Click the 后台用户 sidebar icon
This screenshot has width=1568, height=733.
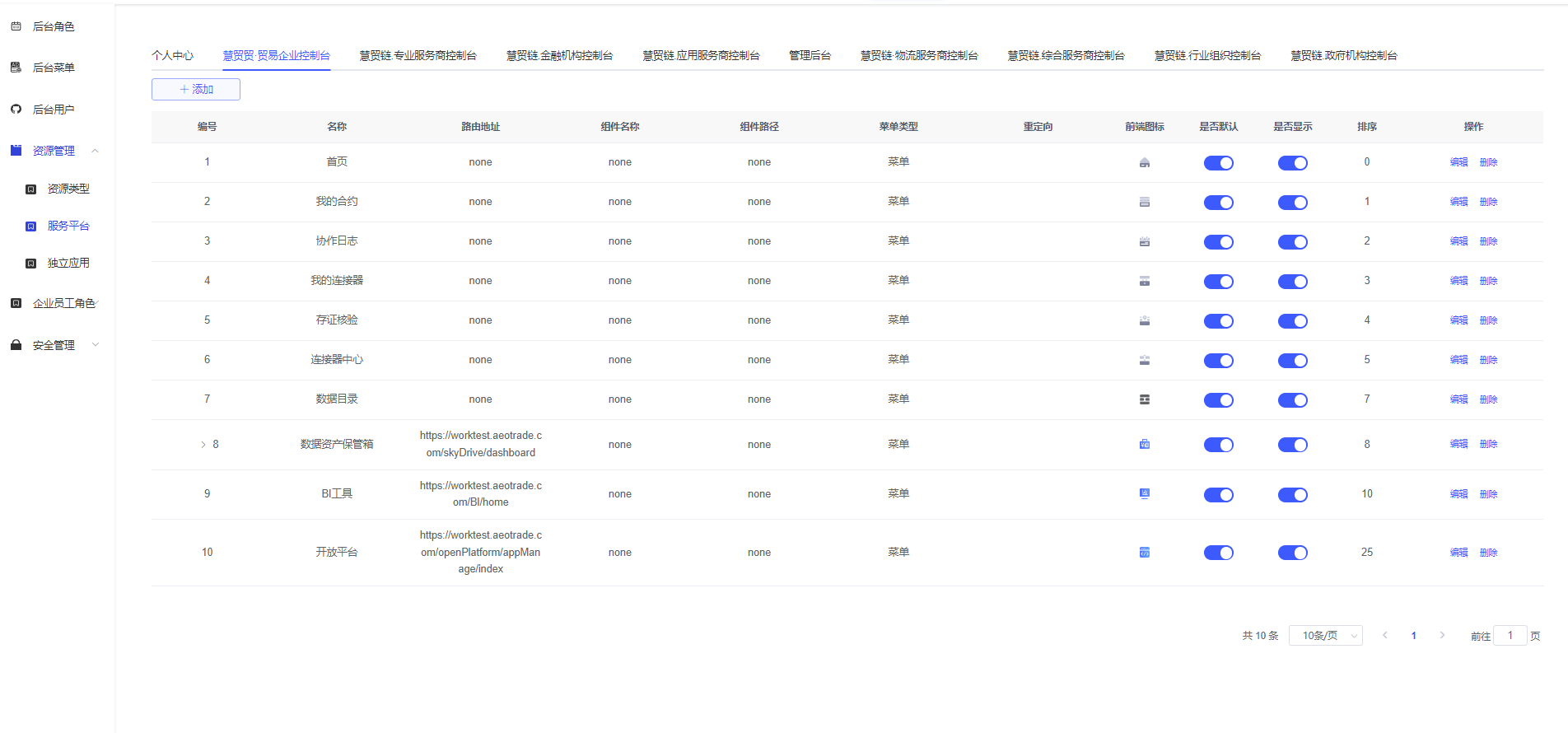coord(16,110)
